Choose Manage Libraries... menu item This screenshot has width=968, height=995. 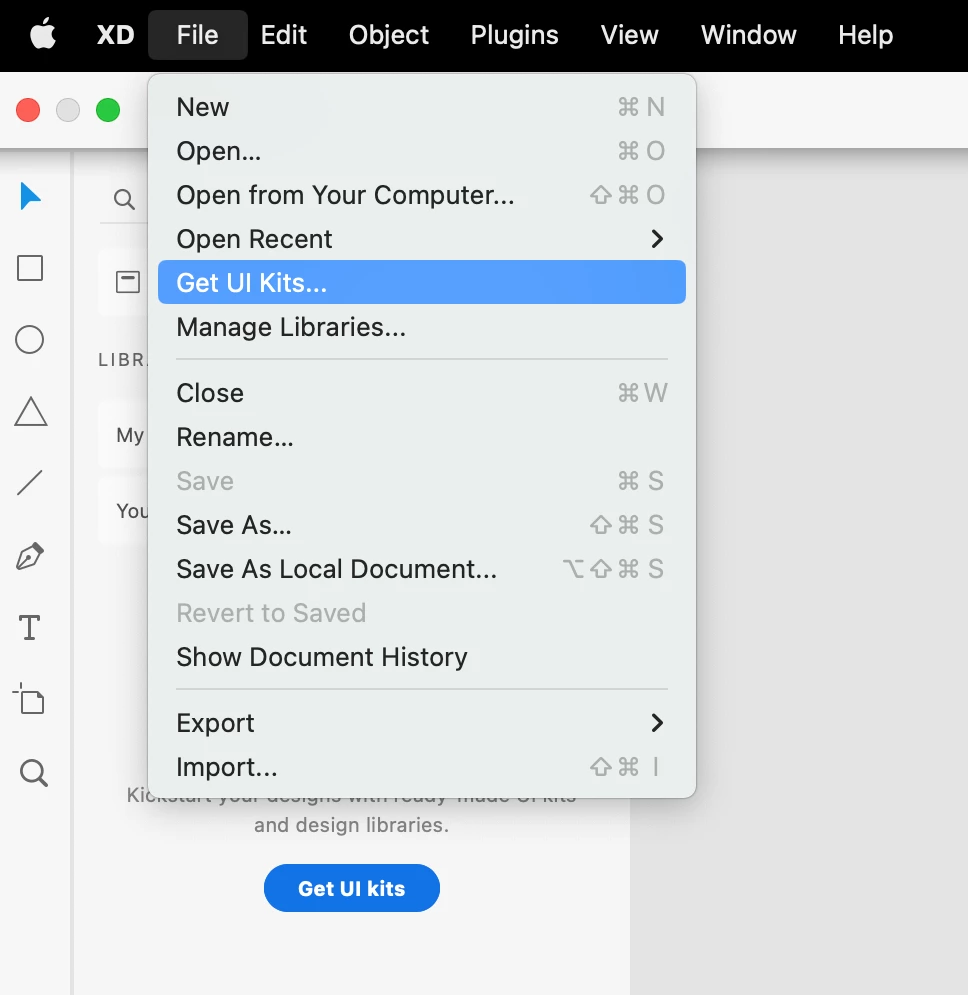(x=421, y=327)
